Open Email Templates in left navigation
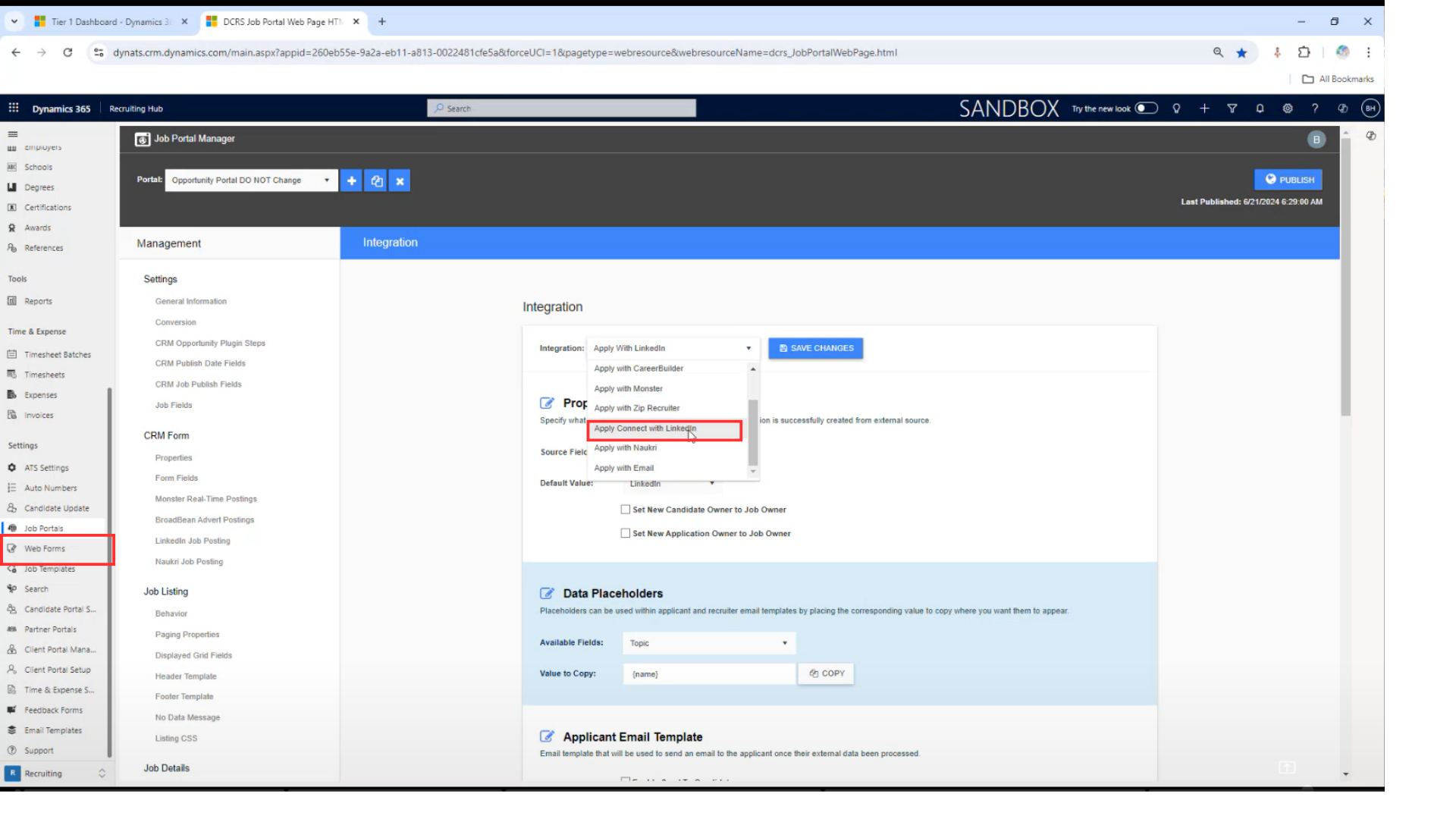Screen dimensions: 1456x819 [53, 730]
